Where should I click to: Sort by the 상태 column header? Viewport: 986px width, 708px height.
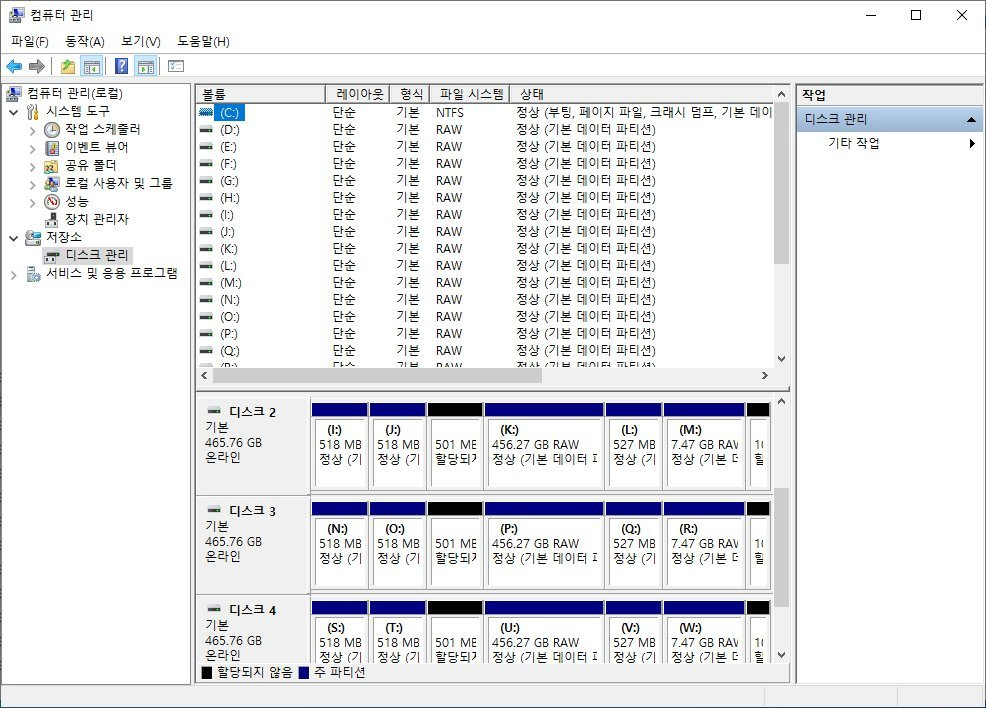coord(641,94)
